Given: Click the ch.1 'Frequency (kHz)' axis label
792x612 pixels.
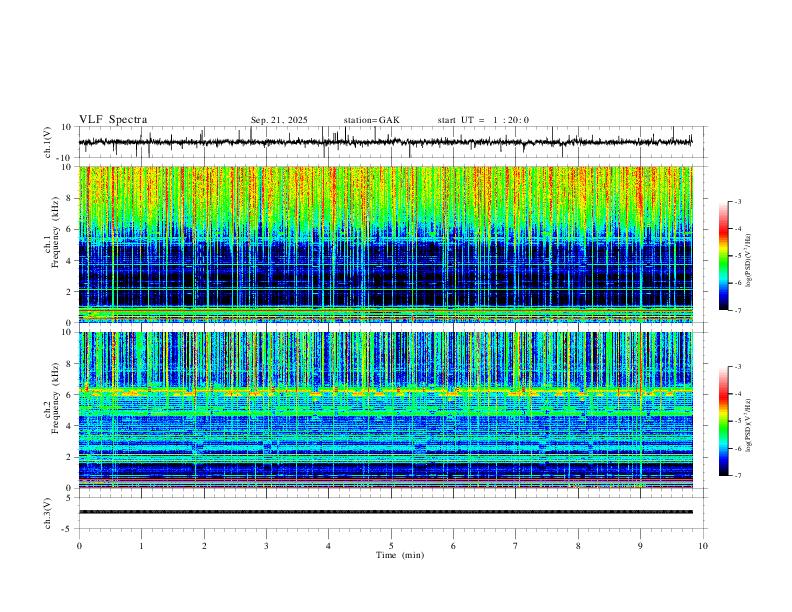Looking at the screenshot, I should pyautogui.click(x=55, y=233).
